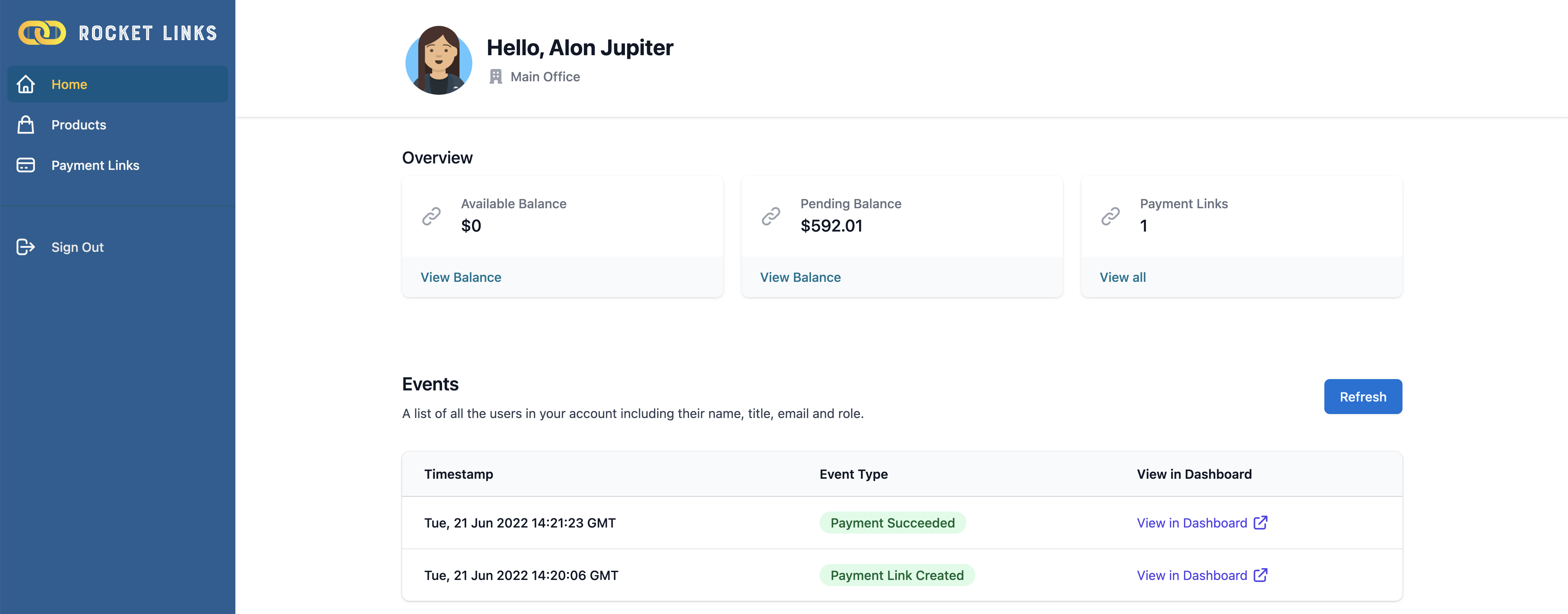
Task: Click the Payment Links count of 1
Action: pyautogui.click(x=1144, y=225)
